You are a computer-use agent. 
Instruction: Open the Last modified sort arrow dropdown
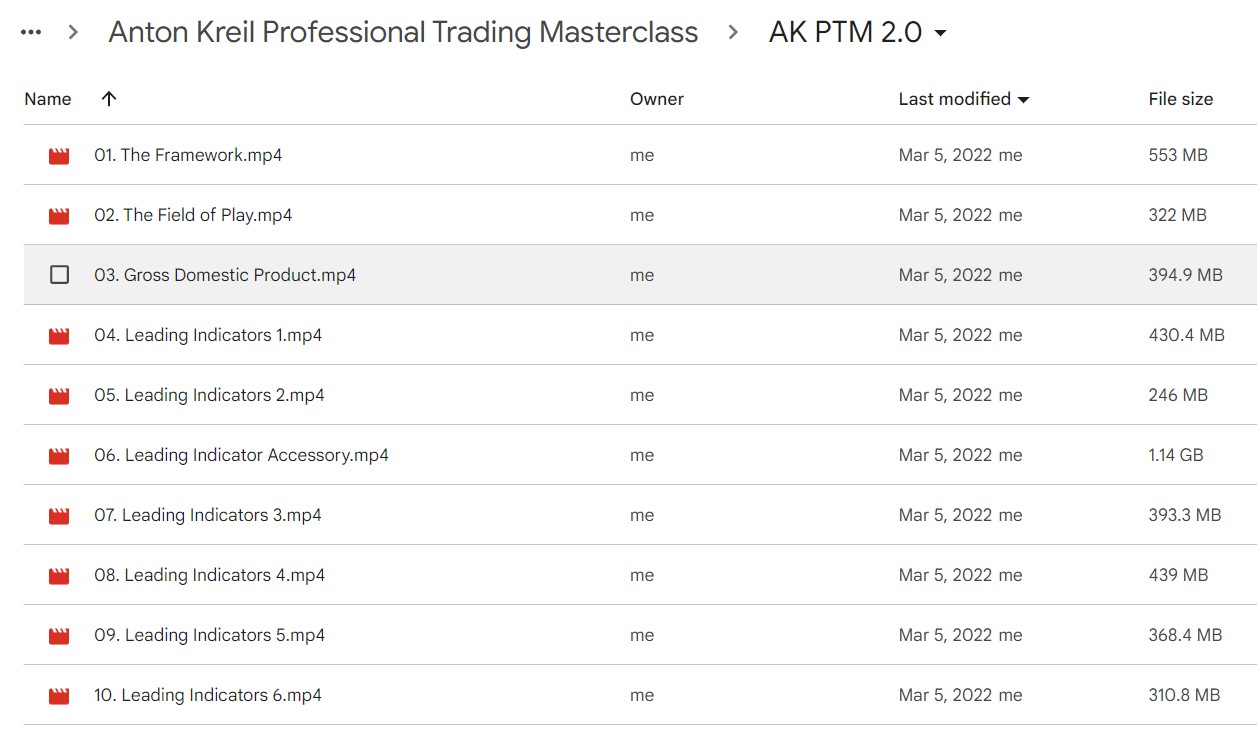pyautogui.click(x=1024, y=99)
